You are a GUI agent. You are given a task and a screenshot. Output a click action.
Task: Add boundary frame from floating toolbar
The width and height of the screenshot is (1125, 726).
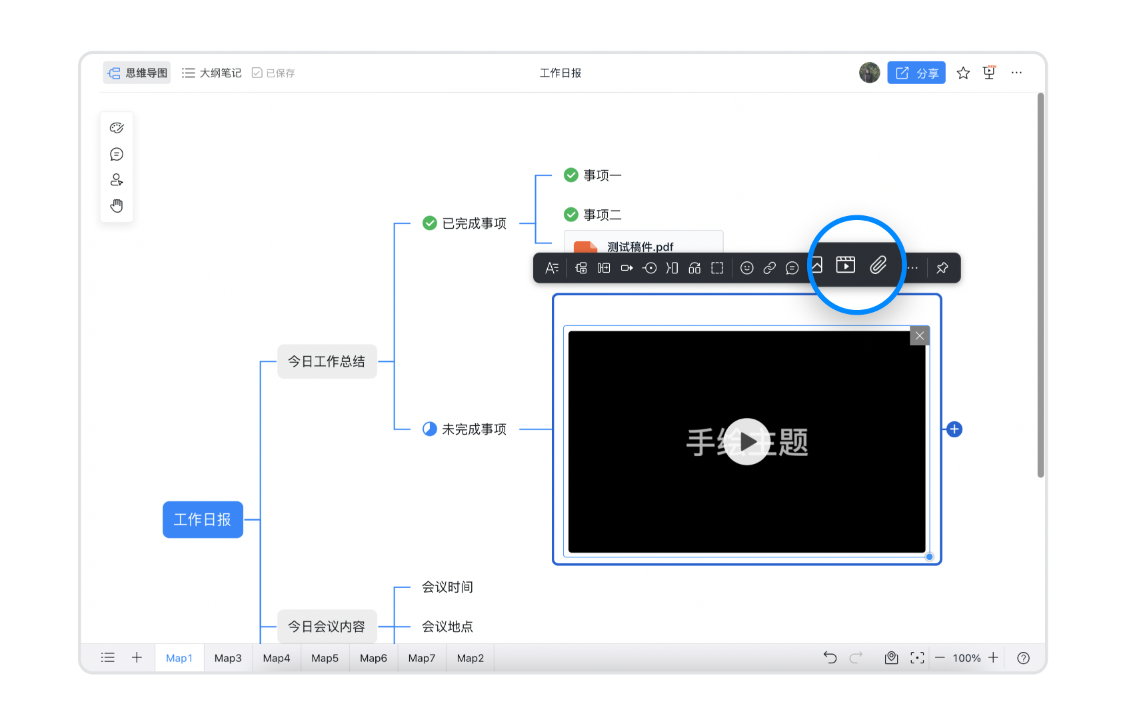point(717,268)
